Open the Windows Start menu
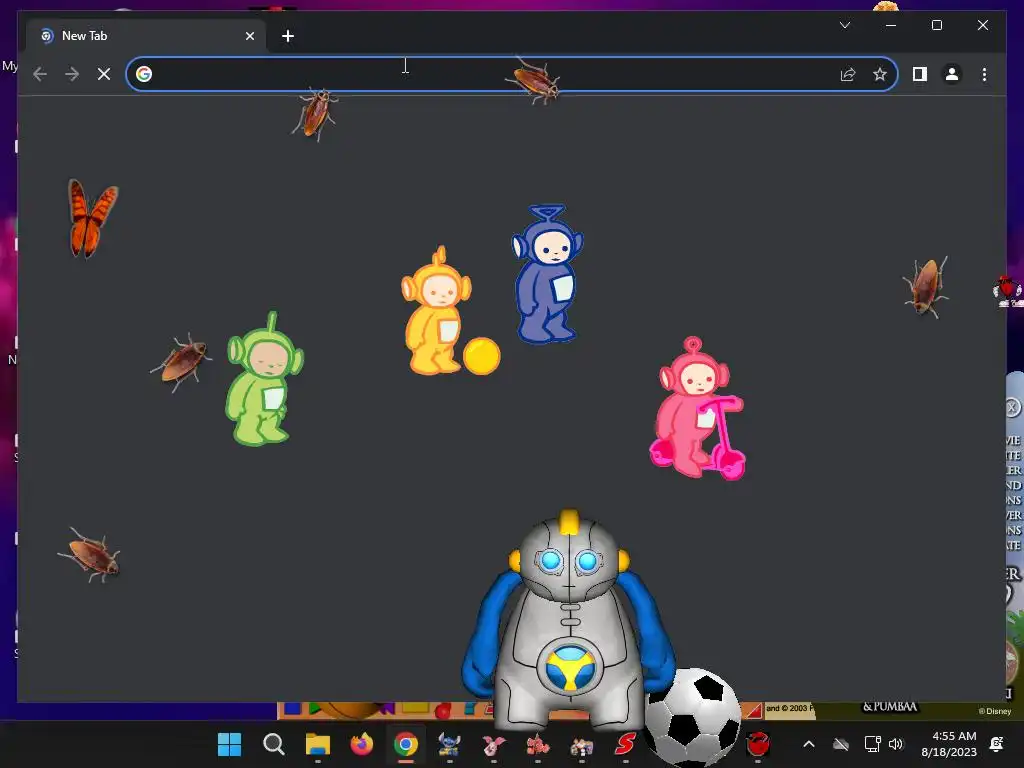1024x768 pixels. (229, 744)
